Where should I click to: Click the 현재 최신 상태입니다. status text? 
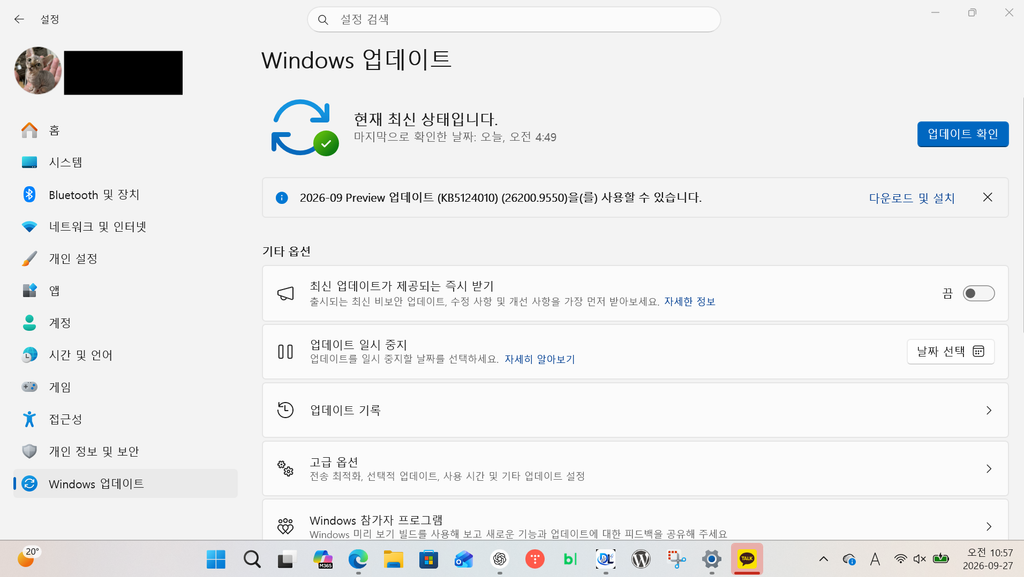[x=426, y=119]
